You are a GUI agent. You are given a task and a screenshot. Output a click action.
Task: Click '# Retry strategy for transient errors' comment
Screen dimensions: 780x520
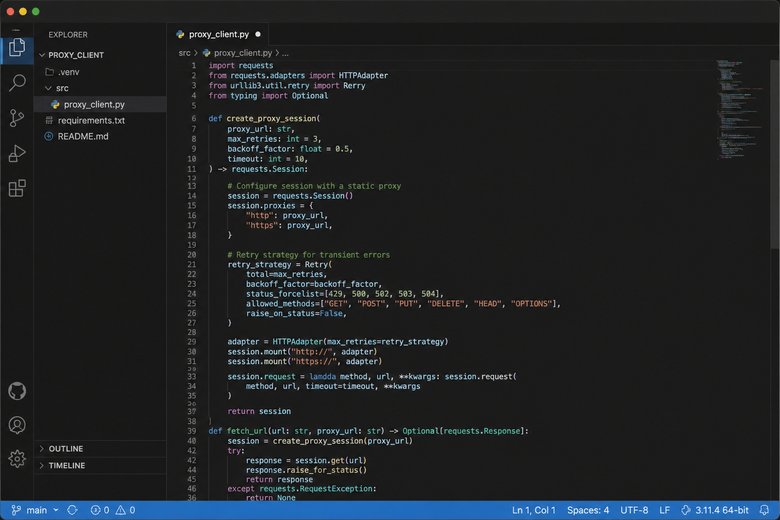coord(308,255)
